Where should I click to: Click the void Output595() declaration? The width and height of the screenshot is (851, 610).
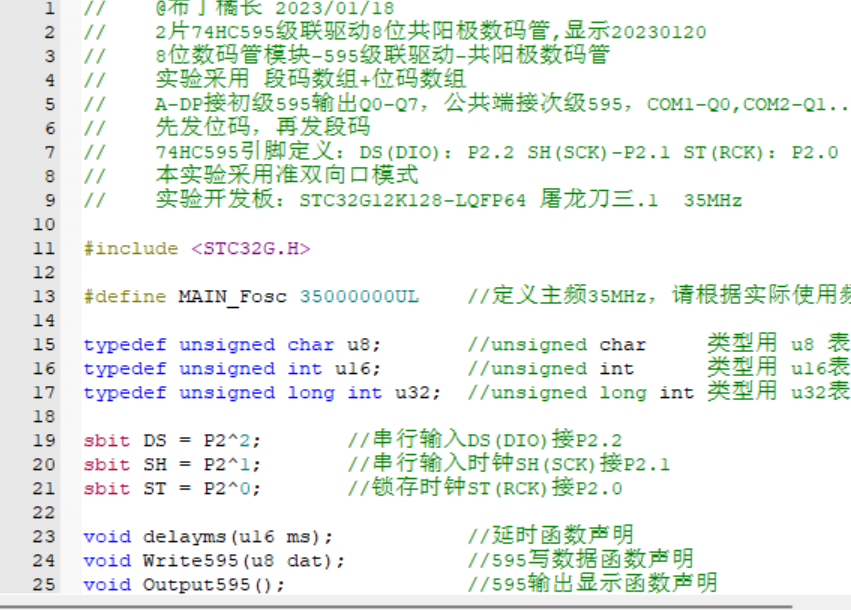tap(185, 584)
